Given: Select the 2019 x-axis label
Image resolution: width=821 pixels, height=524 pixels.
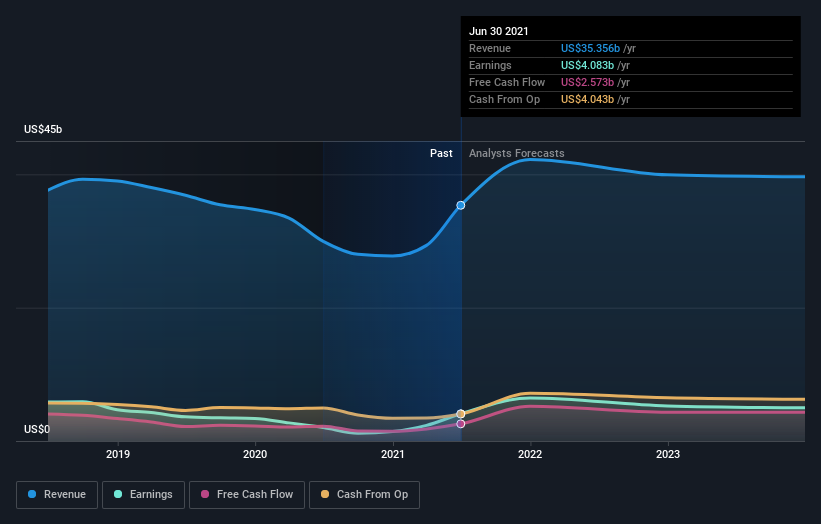Looking at the screenshot, I should pyautogui.click(x=118, y=454).
